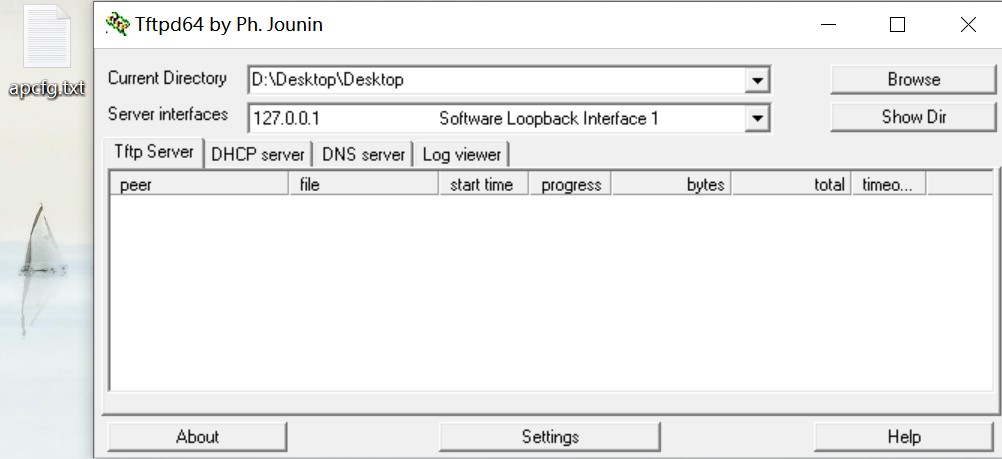Screen dimensions: 1002x459
Task: Sort by the file column header
Action: pyautogui.click(x=364, y=185)
